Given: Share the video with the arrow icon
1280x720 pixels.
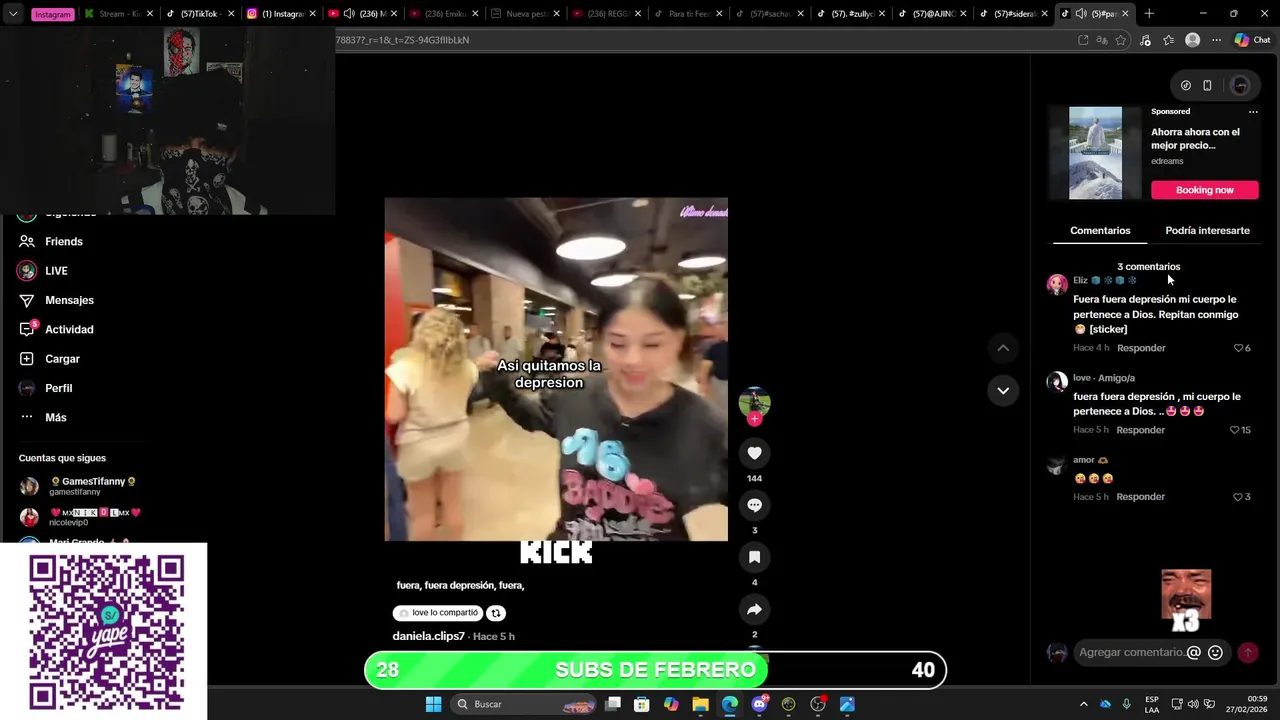Looking at the screenshot, I should [x=754, y=609].
